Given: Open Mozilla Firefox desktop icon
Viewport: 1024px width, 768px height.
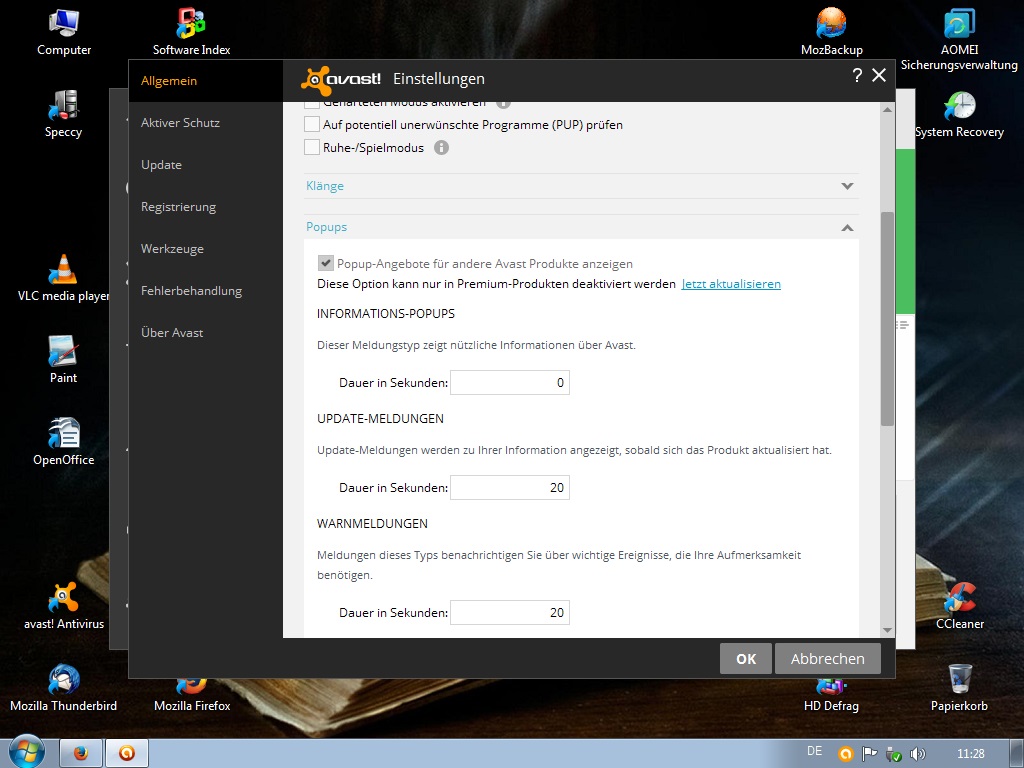Looking at the screenshot, I should point(192,696).
